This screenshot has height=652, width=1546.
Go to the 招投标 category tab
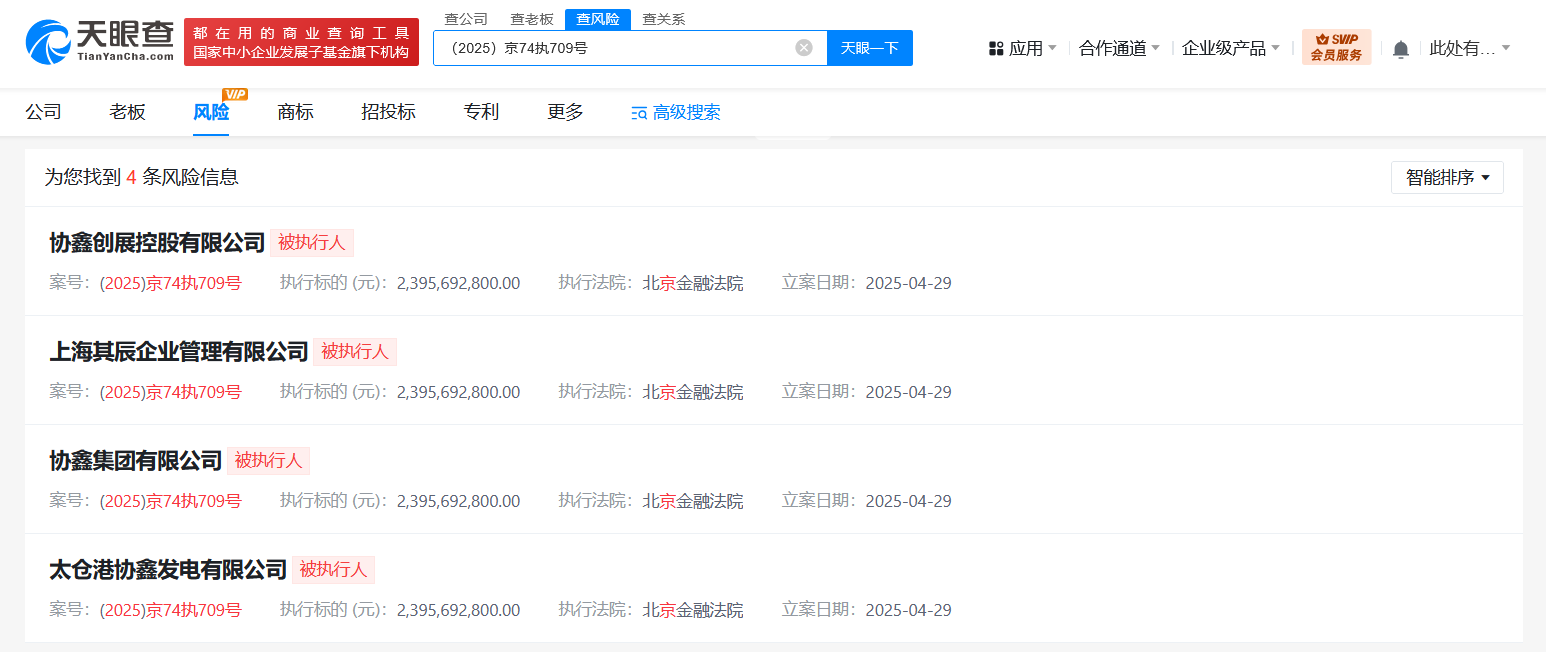pyautogui.click(x=388, y=112)
